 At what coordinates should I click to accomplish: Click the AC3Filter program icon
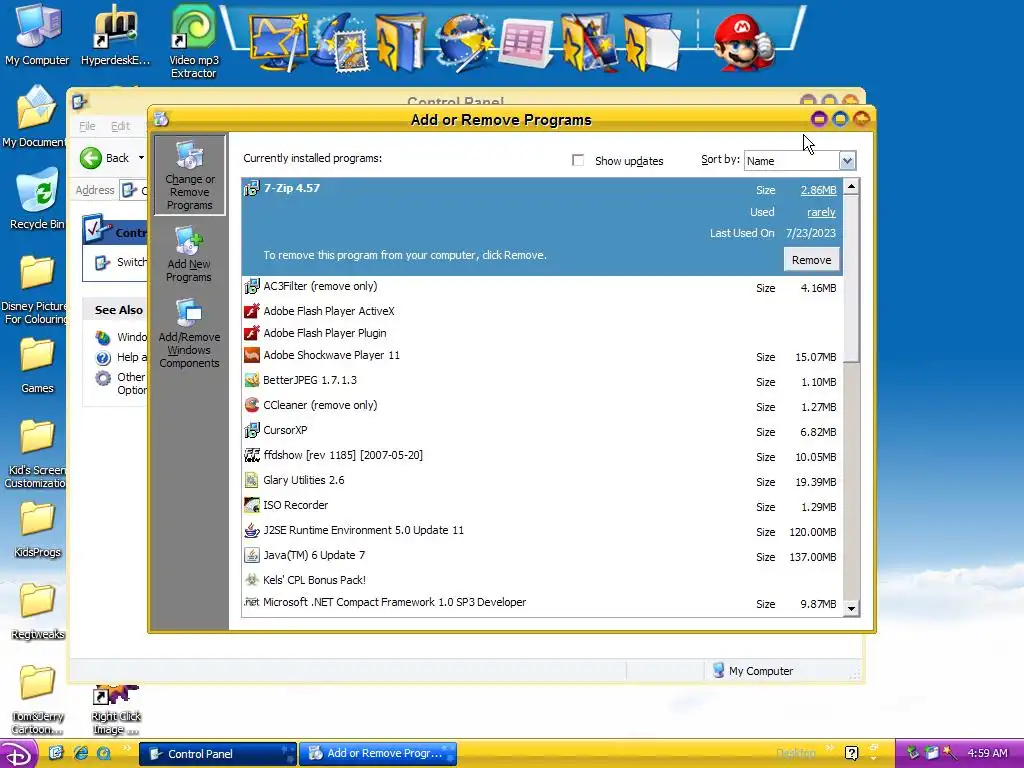(x=251, y=286)
